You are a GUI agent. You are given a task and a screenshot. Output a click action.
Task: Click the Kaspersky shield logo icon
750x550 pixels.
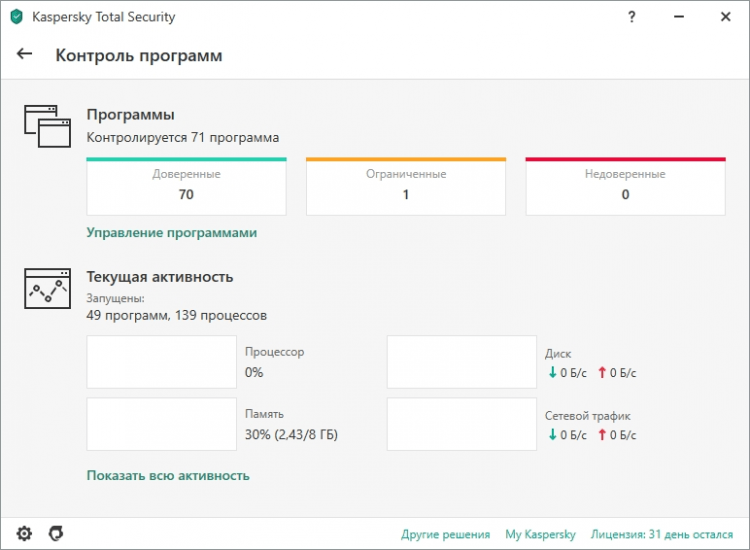click(x=17, y=17)
